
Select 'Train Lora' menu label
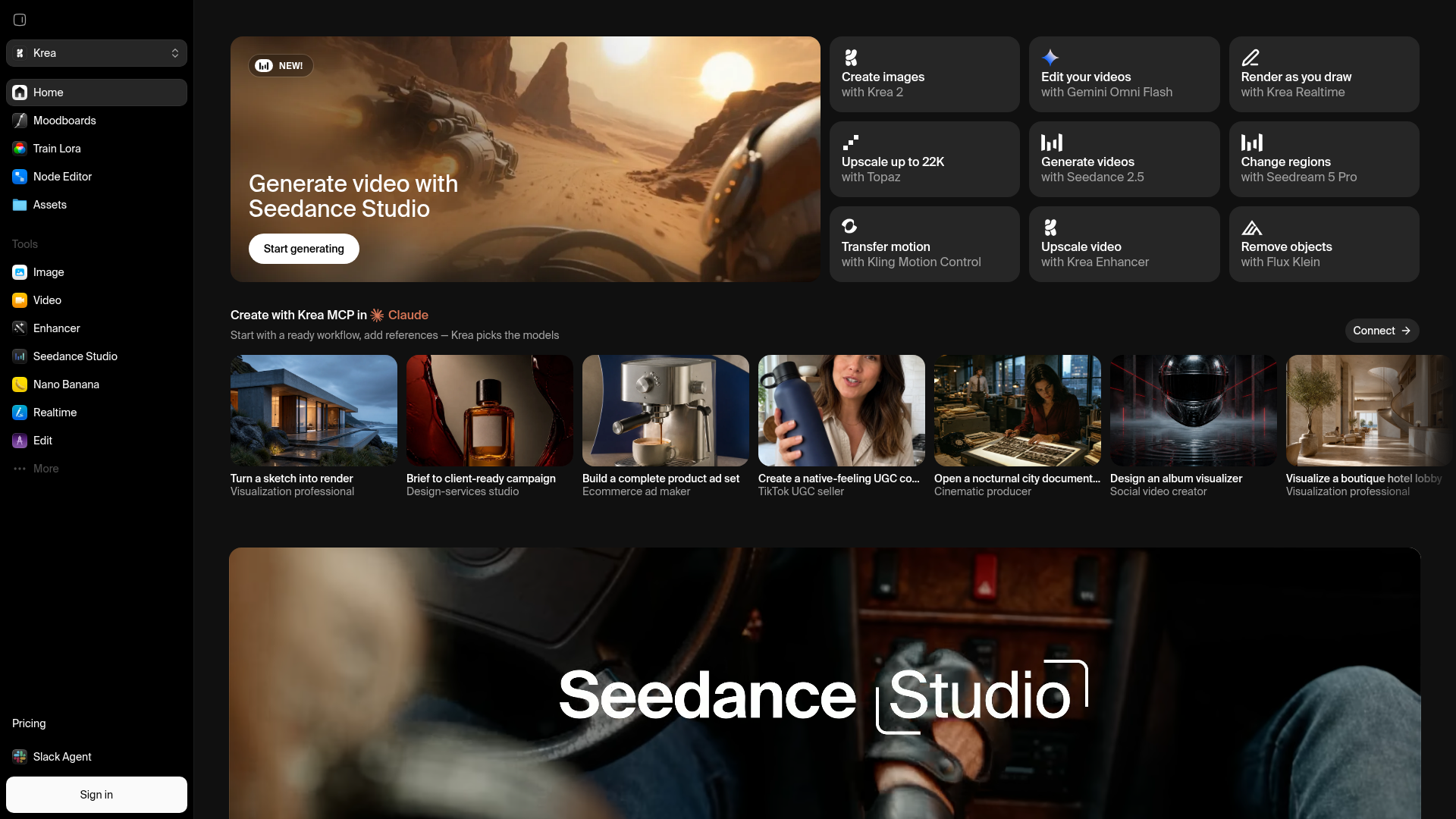click(57, 149)
